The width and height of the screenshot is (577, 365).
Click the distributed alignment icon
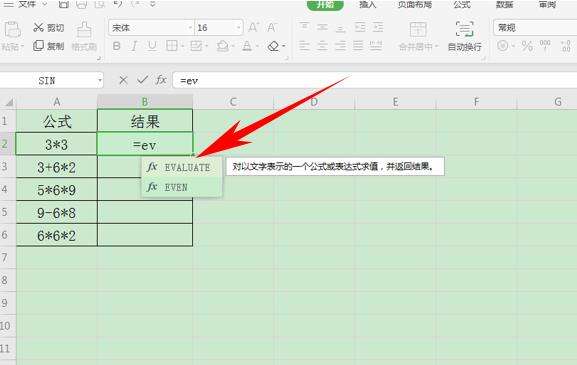tap(376, 46)
